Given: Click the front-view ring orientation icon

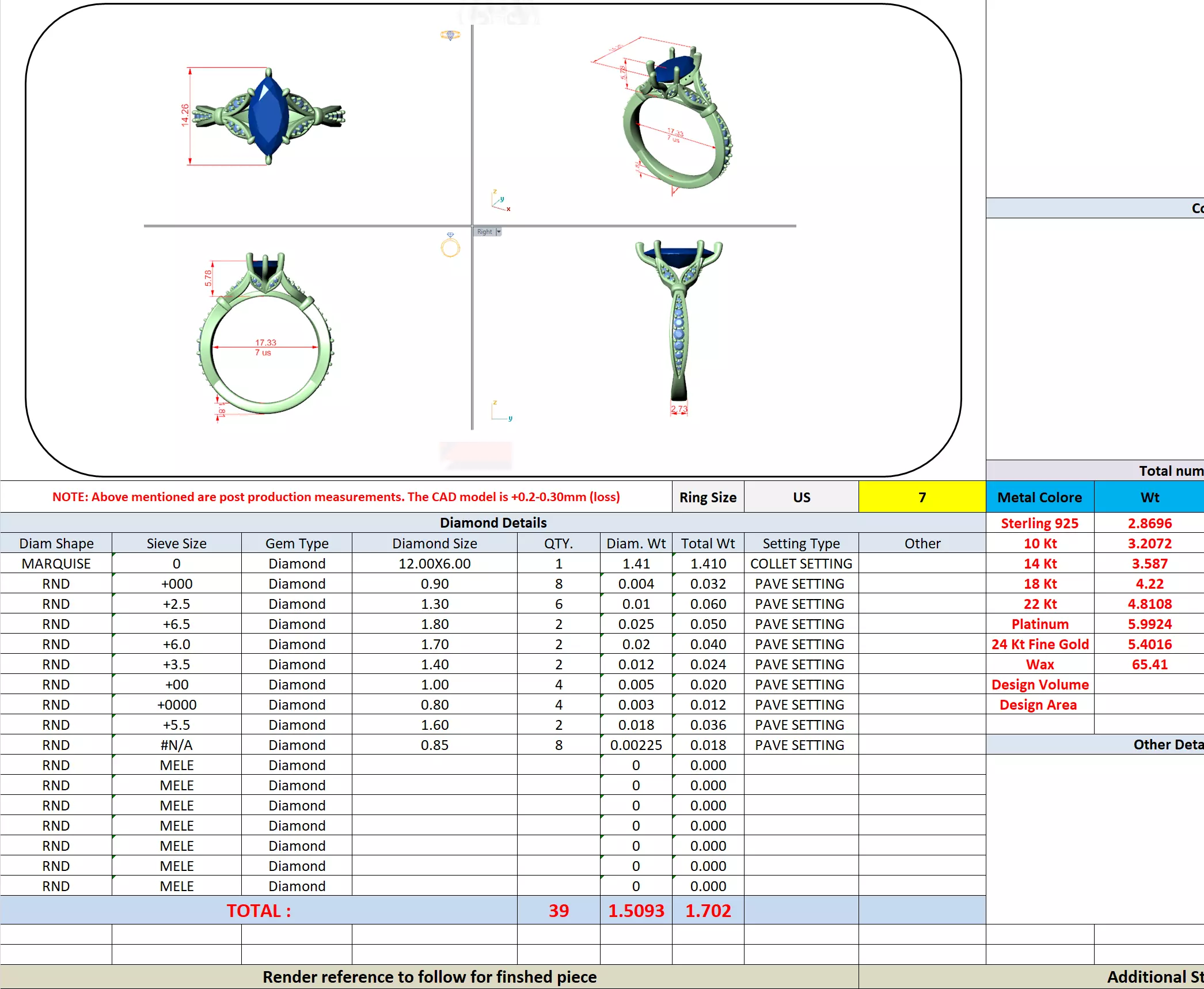Looking at the screenshot, I should click(450, 246).
